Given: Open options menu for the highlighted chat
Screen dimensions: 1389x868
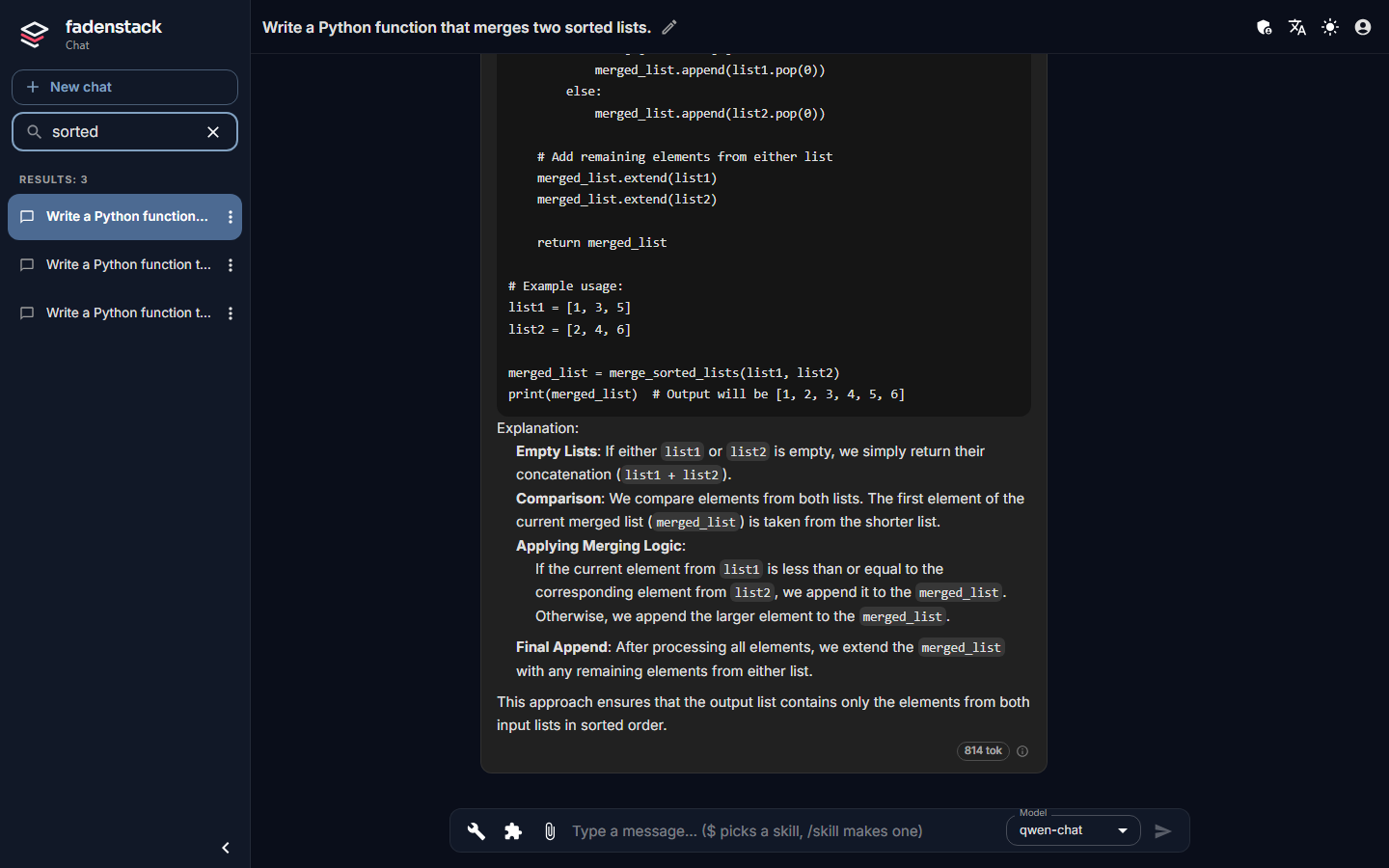Looking at the screenshot, I should pos(231,217).
